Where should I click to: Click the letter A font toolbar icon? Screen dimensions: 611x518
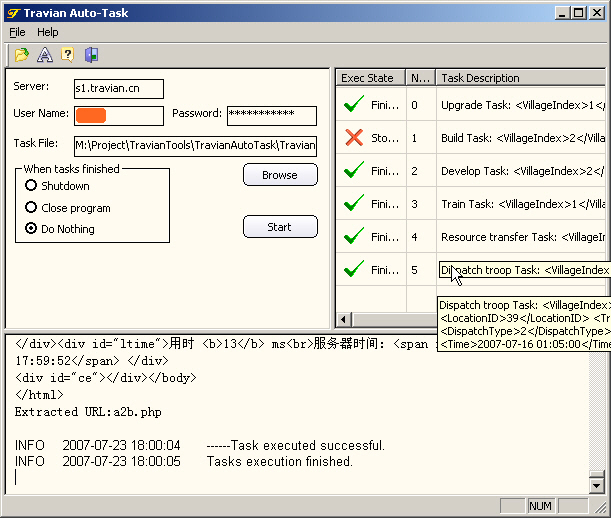click(45, 55)
